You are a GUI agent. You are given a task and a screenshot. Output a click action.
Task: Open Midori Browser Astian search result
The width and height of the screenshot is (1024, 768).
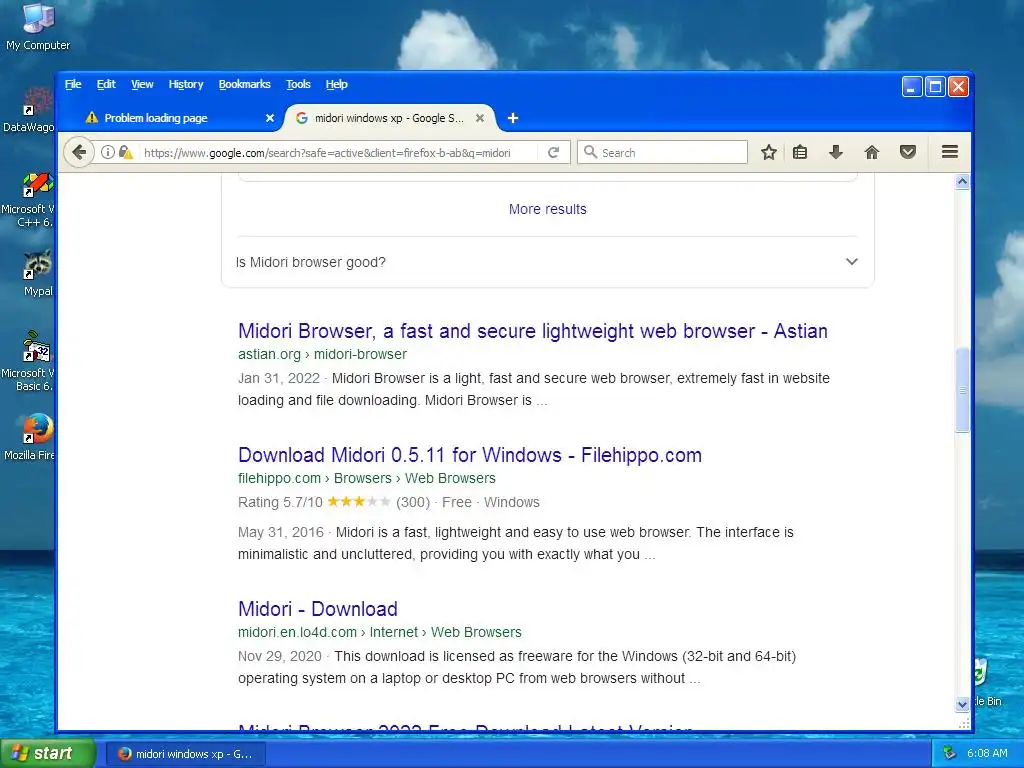click(x=532, y=331)
